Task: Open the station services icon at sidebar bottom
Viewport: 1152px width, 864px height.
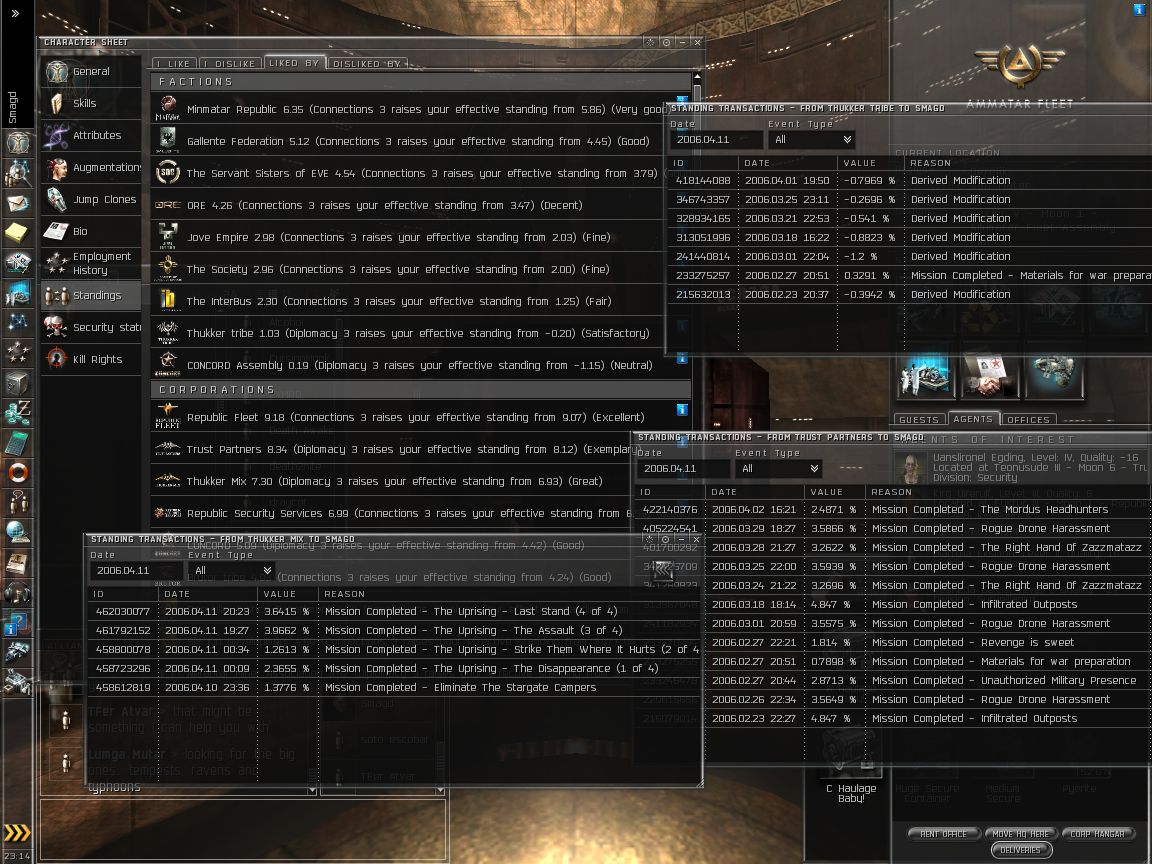Action: click(17, 683)
